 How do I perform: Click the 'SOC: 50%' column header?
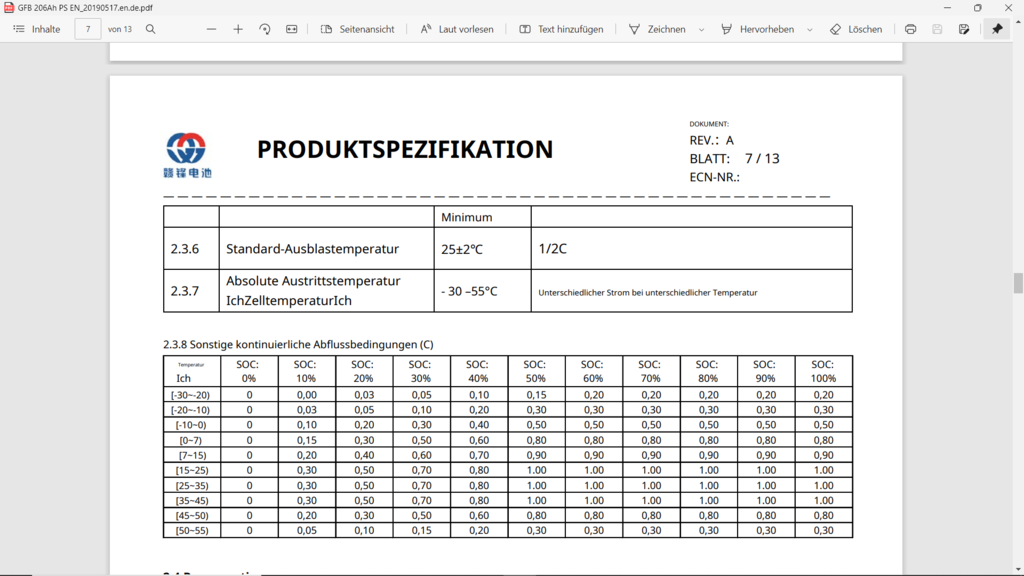[535, 371]
